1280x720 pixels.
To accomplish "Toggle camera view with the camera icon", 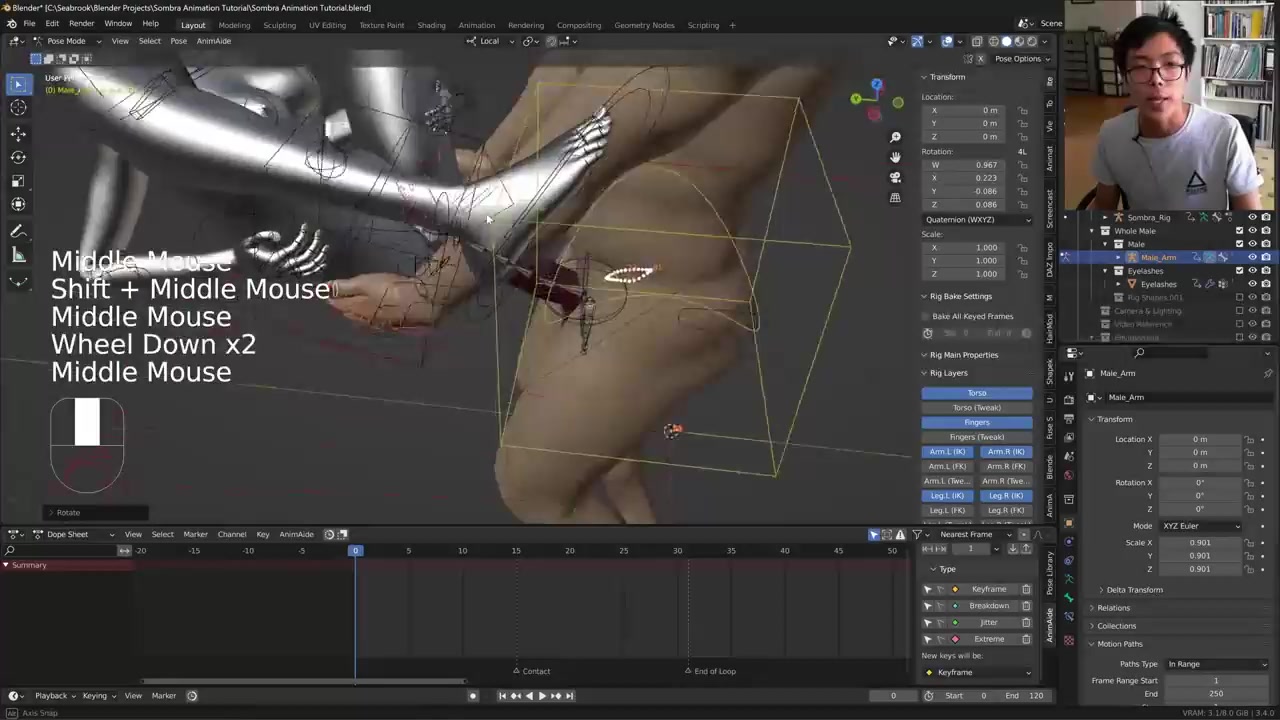I will point(895,177).
